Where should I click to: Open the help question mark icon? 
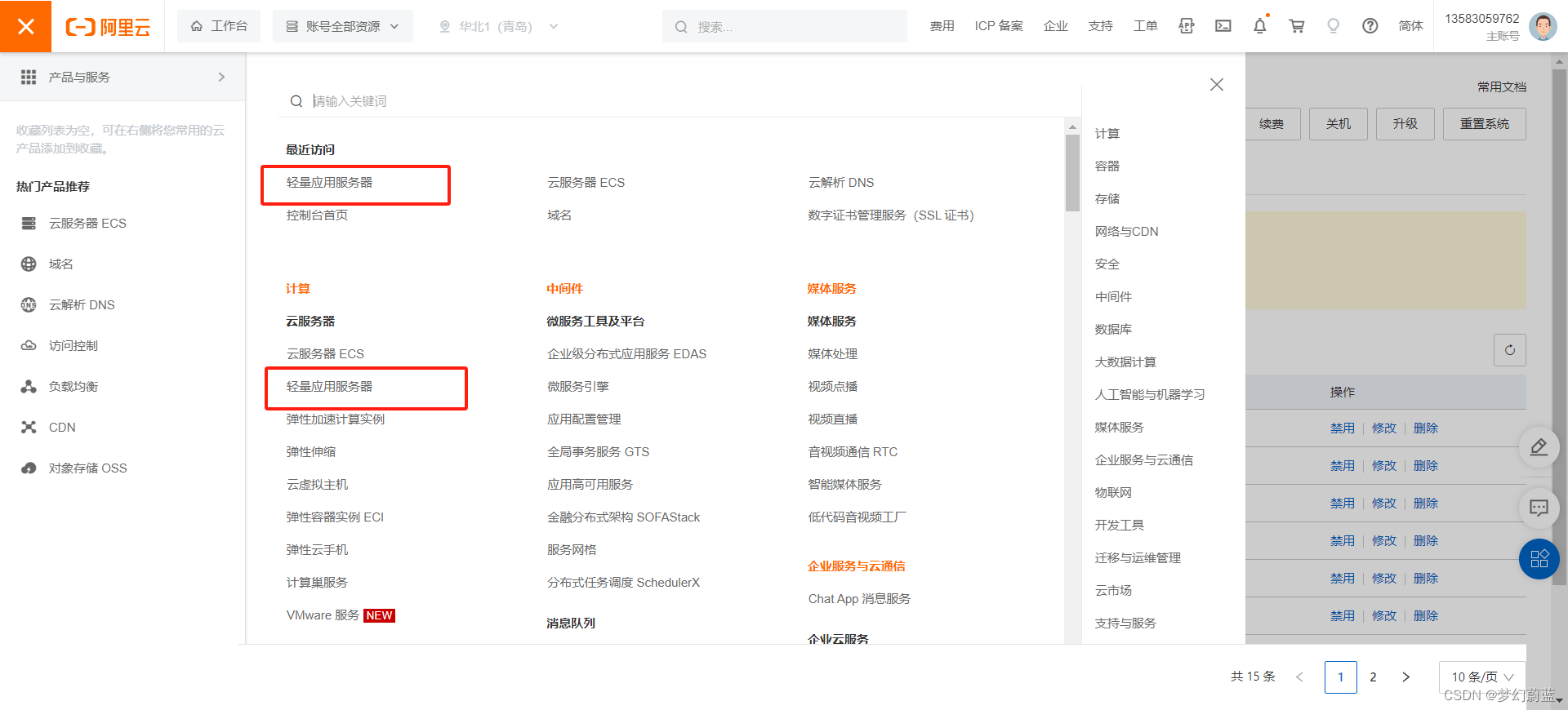click(1370, 26)
